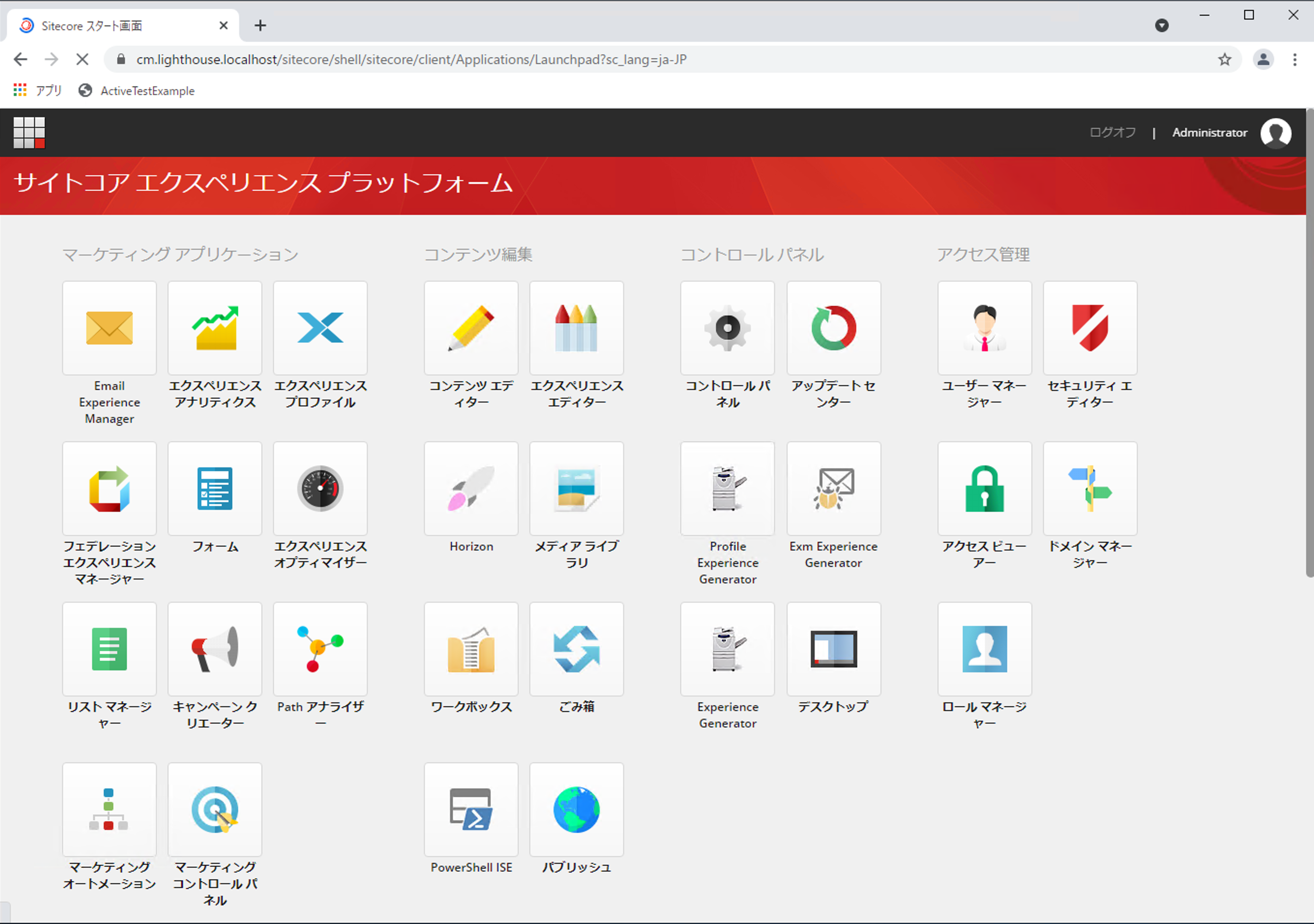Open Horizon rocket icon
Screen dimensions: 1314x924
pyautogui.click(x=471, y=489)
